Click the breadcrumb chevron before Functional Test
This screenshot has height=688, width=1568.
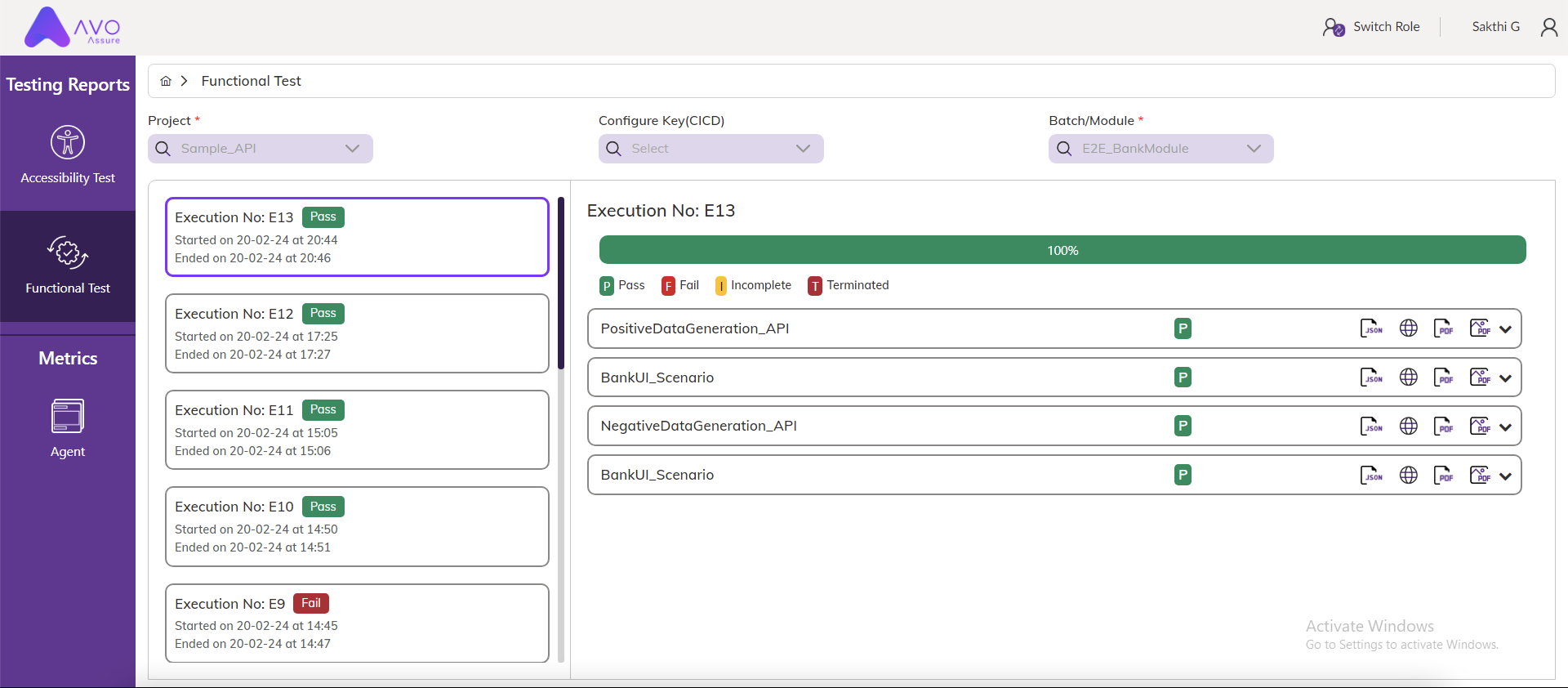click(x=185, y=81)
